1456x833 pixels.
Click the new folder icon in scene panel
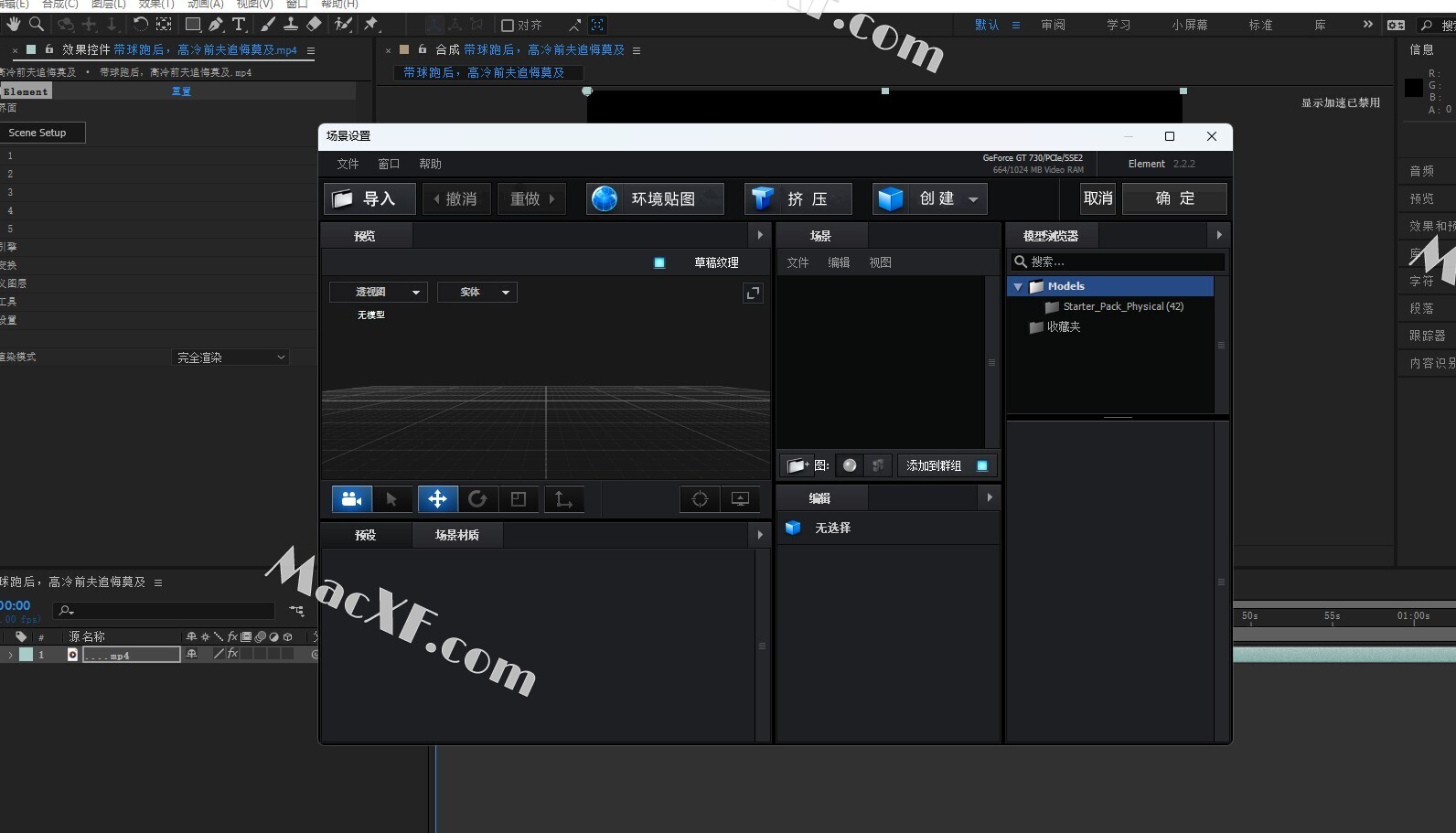(x=797, y=465)
